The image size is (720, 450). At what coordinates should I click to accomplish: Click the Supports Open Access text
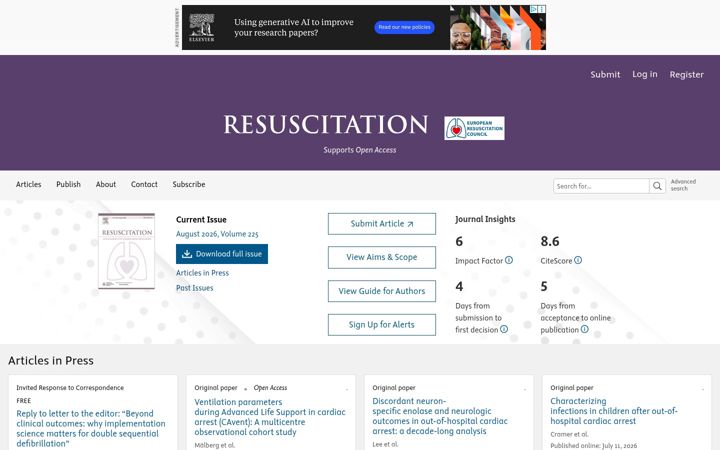coord(360,150)
